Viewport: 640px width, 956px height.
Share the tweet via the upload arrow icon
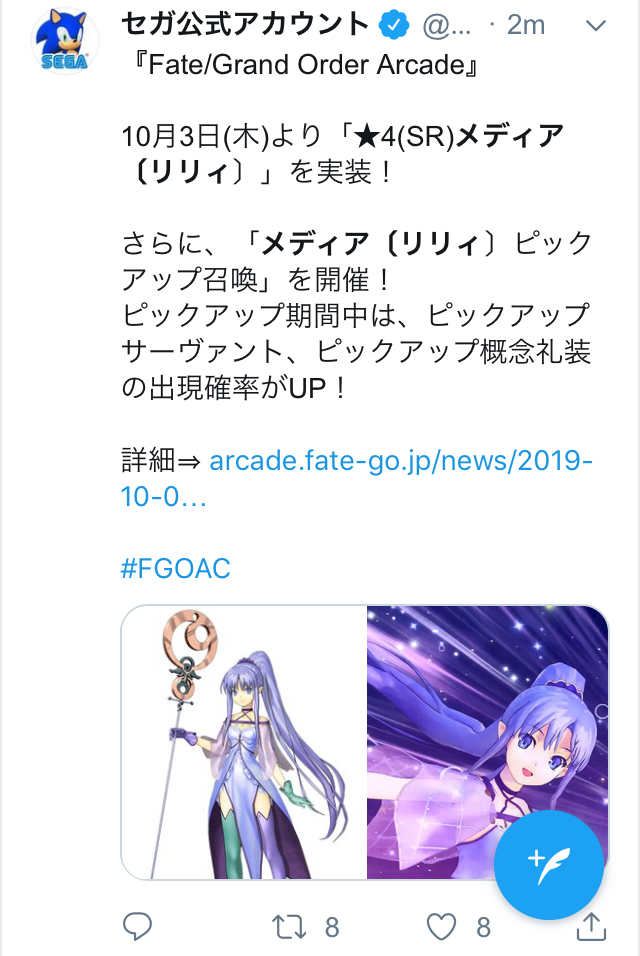point(591,926)
